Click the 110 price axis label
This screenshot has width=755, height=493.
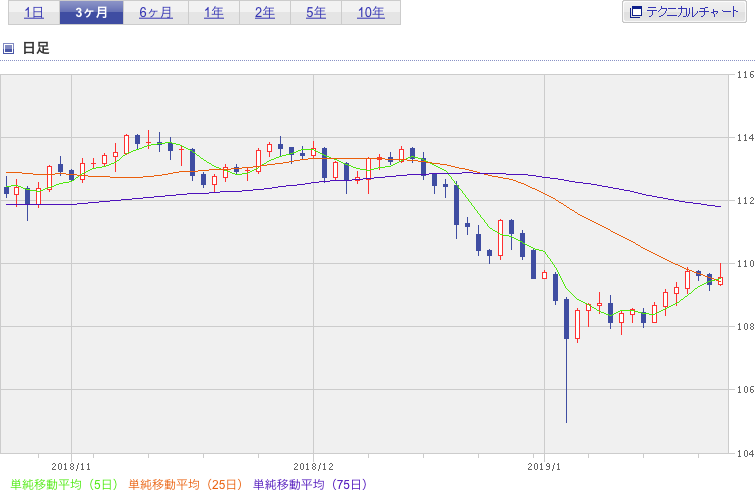(x=745, y=264)
